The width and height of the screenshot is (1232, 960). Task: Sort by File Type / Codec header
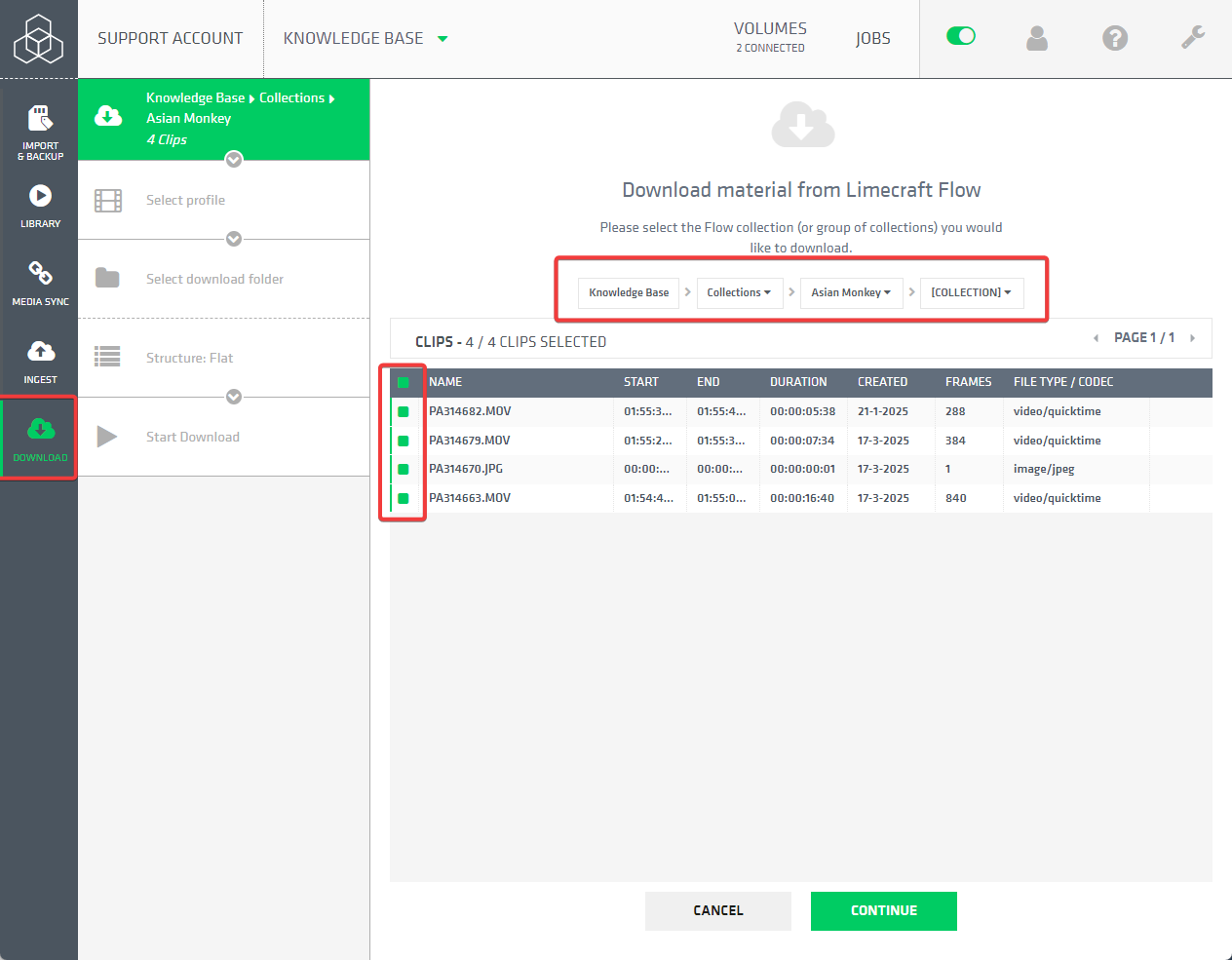tap(1063, 382)
